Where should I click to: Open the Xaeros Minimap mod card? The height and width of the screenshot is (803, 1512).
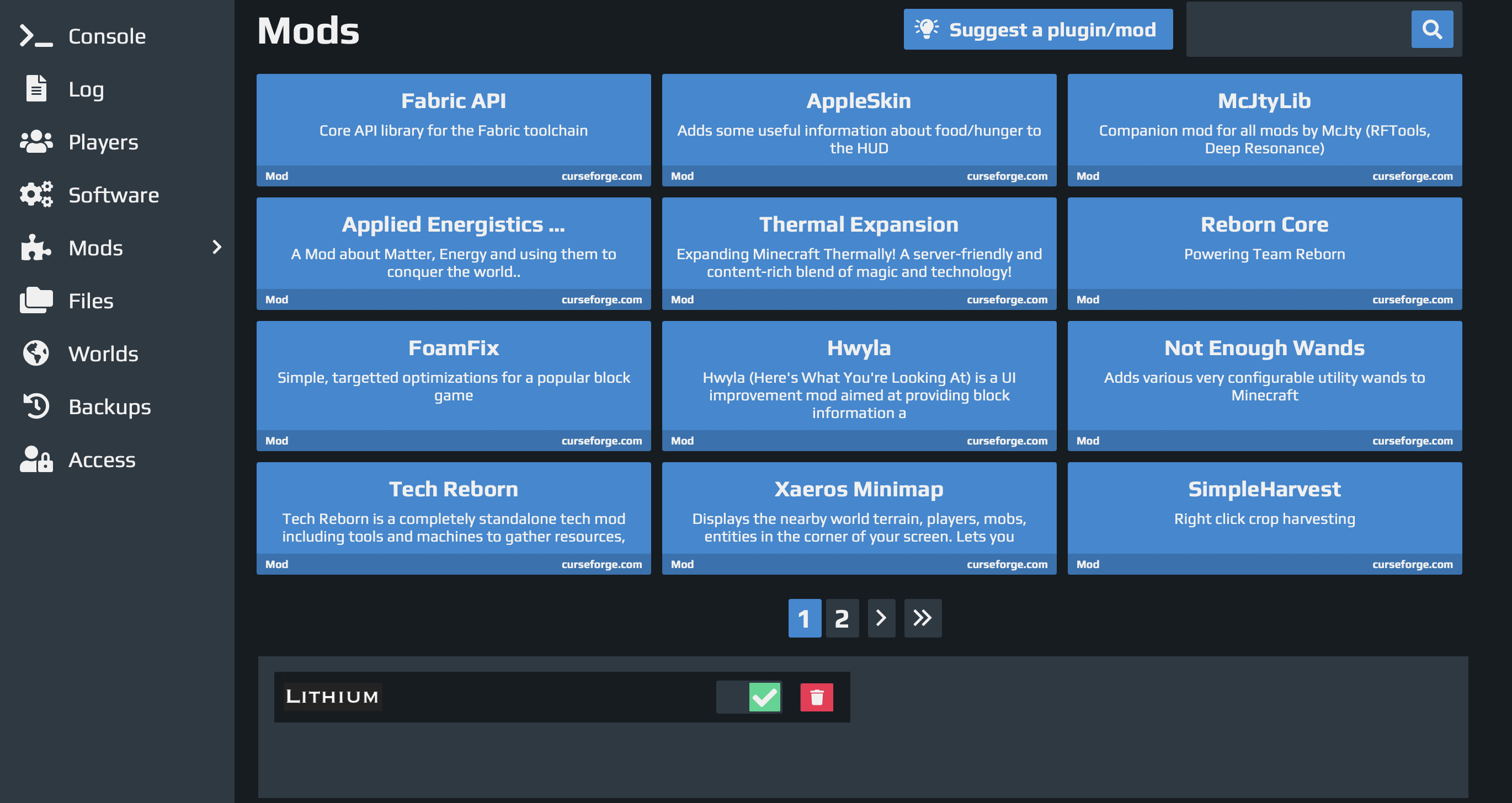(x=859, y=518)
